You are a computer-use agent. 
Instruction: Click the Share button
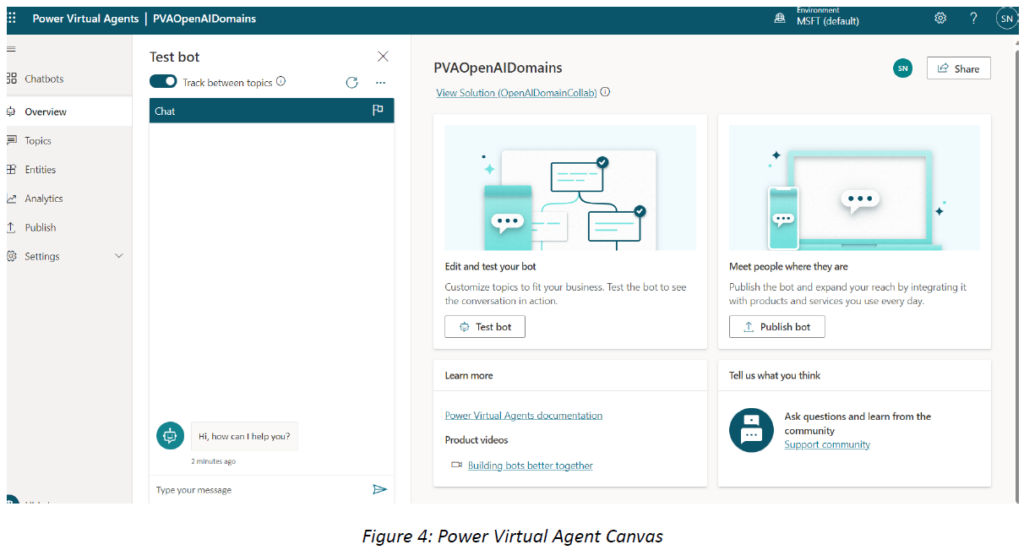point(958,69)
